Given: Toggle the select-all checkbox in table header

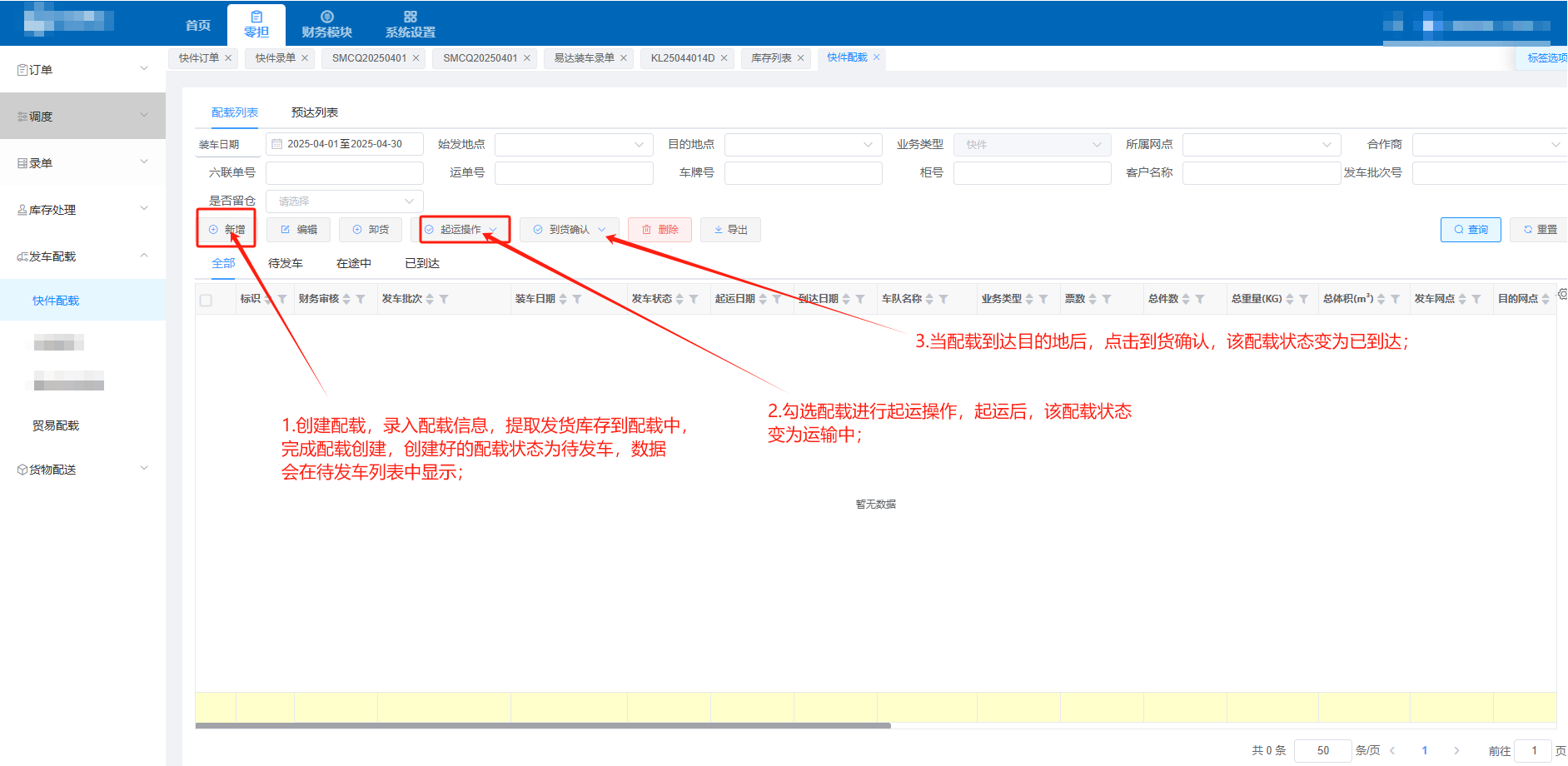Looking at the screenshot, I should 206,300.
